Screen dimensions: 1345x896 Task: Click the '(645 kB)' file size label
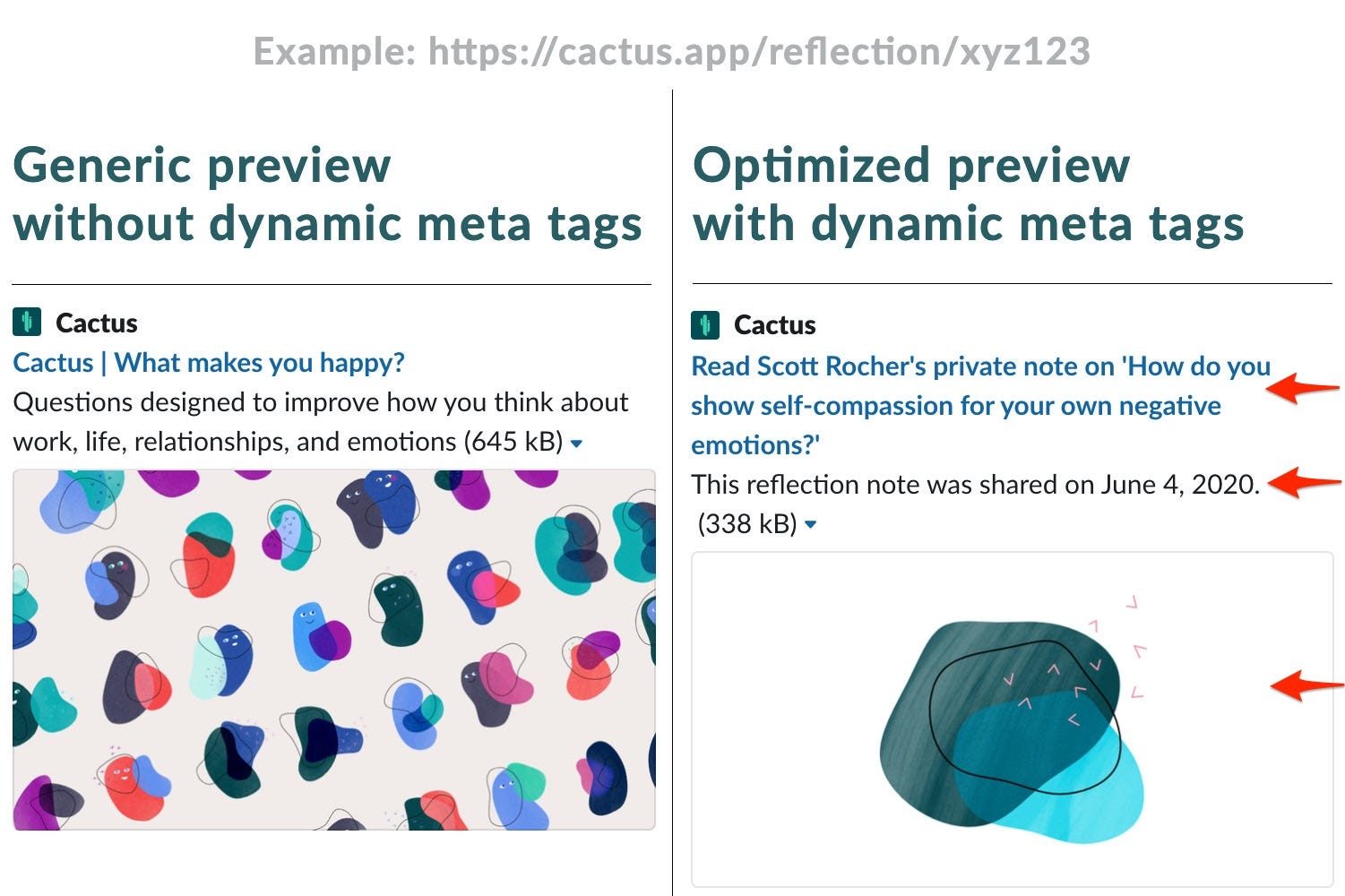[x=513, y=442]
